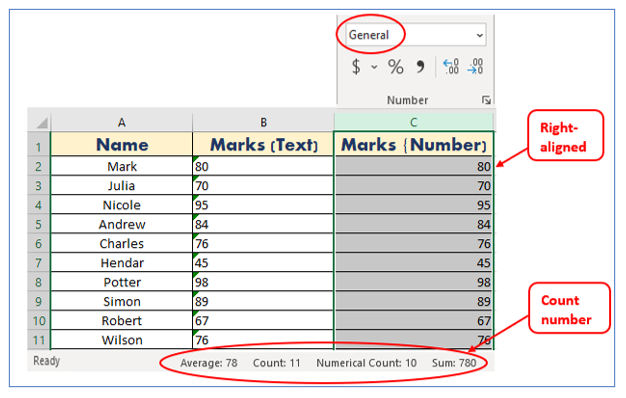
Task: Select the cell containing Andrew
Action: point(122,224)
